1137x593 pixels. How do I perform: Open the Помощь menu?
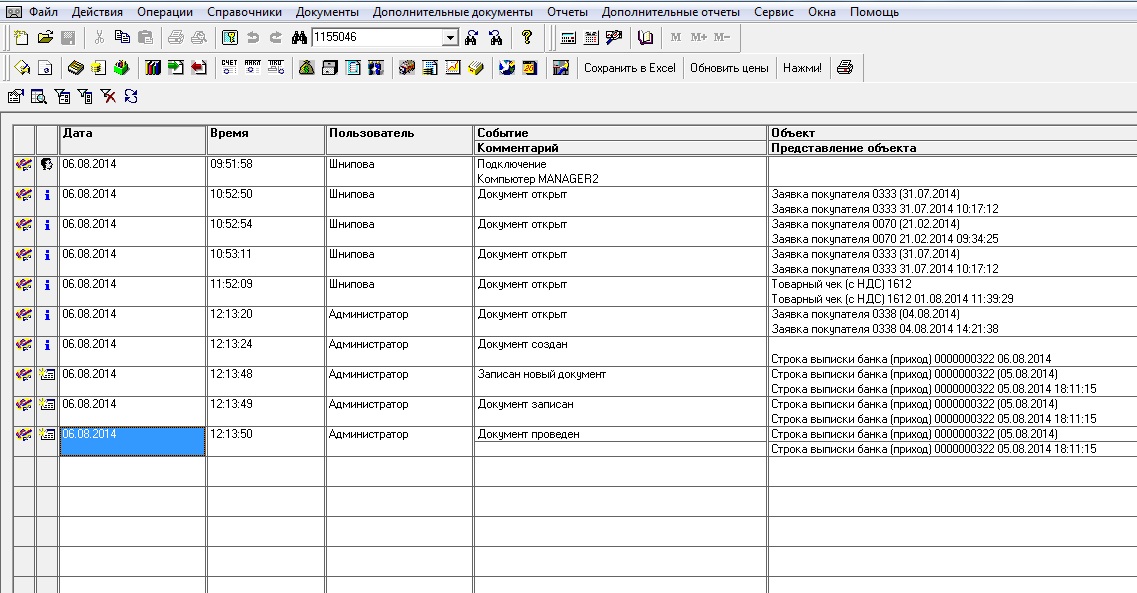pos(875,12)
